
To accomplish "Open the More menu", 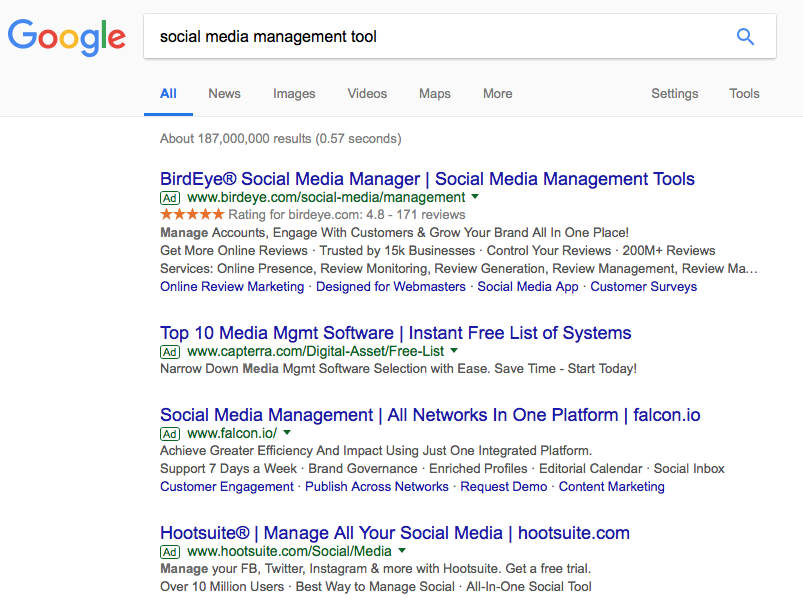I will point(497,93).
